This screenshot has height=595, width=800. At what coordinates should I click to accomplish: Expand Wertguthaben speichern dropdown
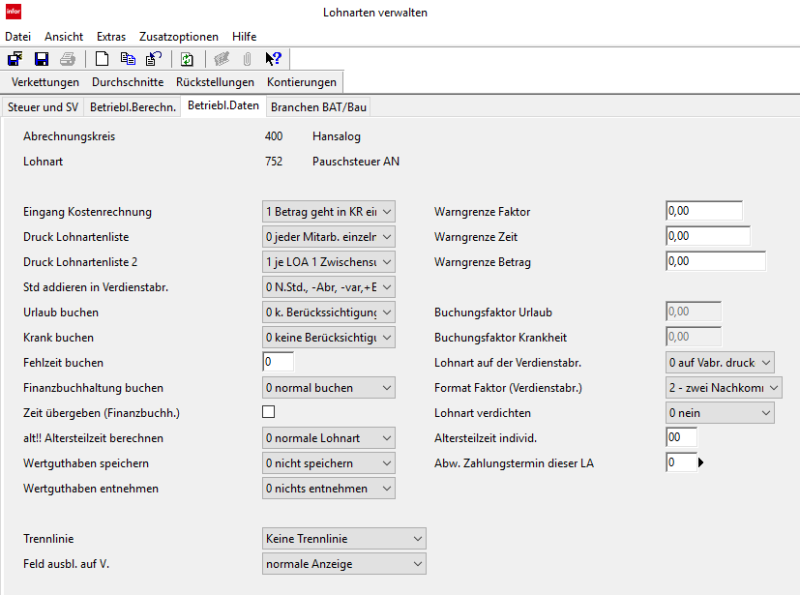329,463
